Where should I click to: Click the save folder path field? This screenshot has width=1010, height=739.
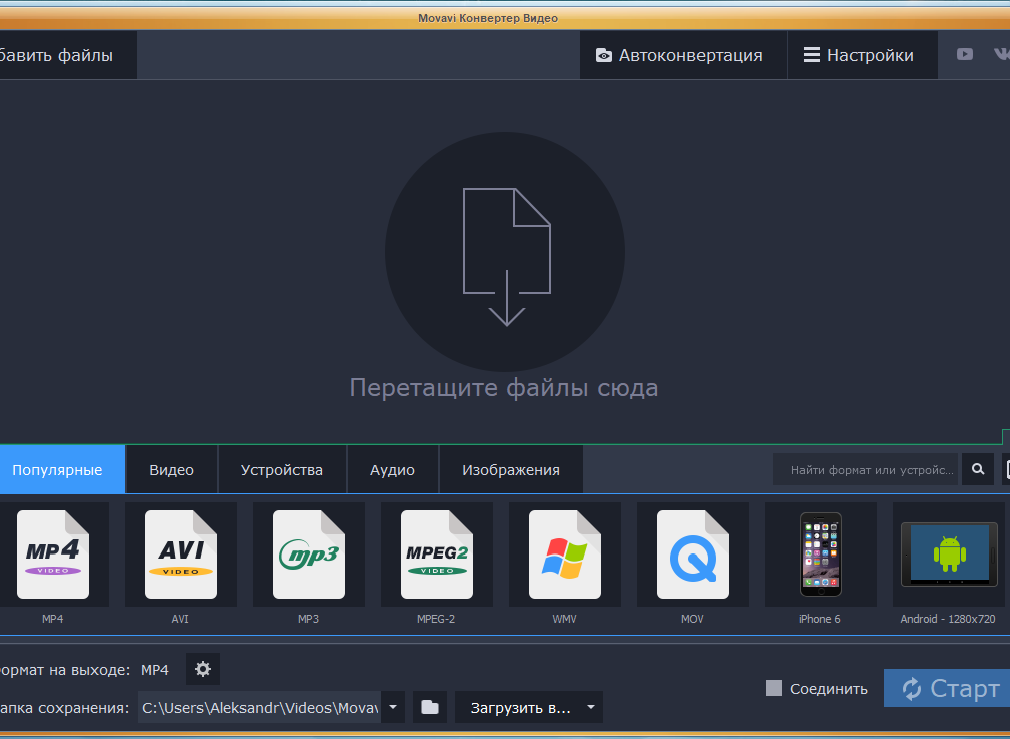click(x=260, y=707)
